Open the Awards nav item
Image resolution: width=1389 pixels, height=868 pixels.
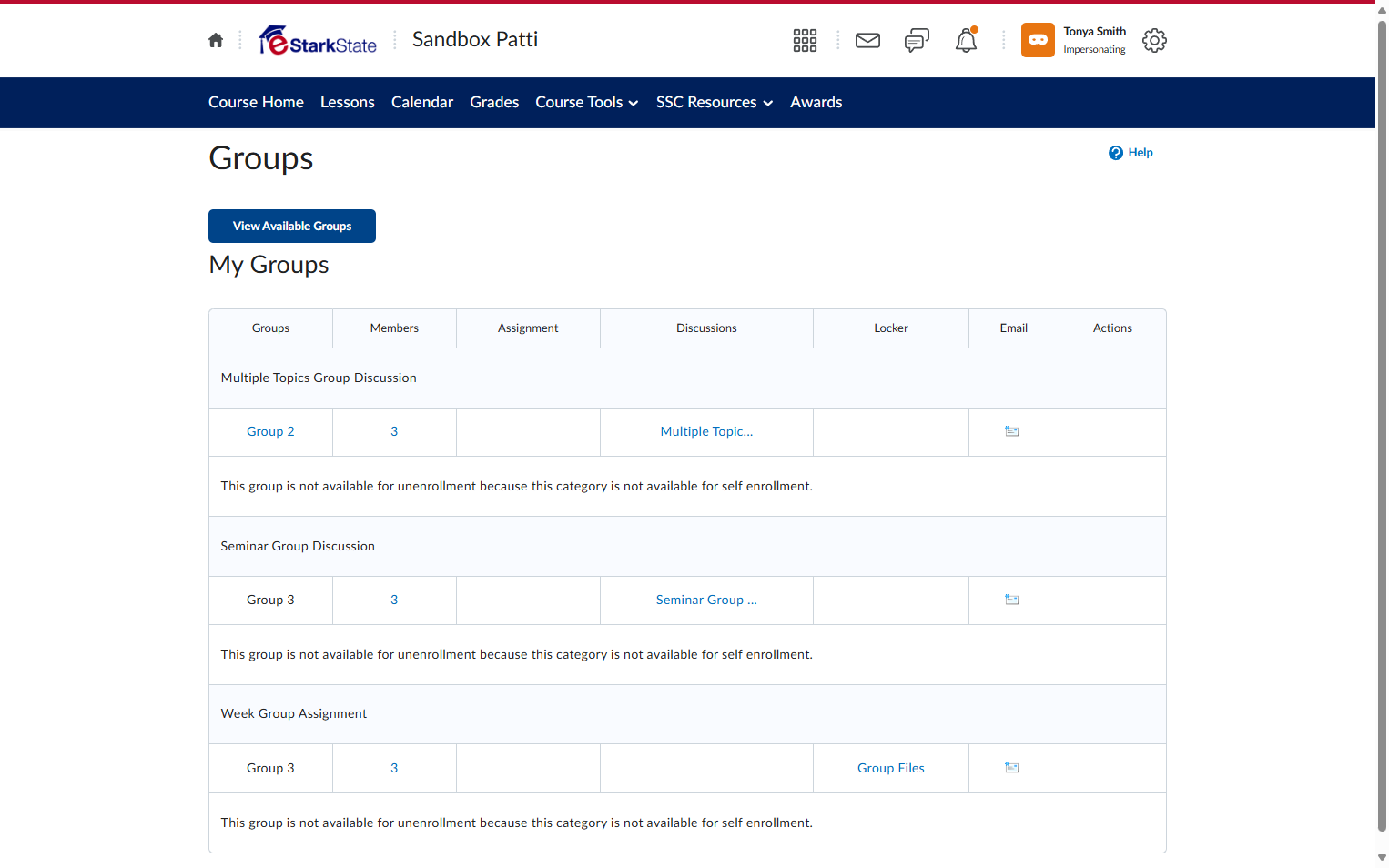pyautogui.click(x=816, y=103)
